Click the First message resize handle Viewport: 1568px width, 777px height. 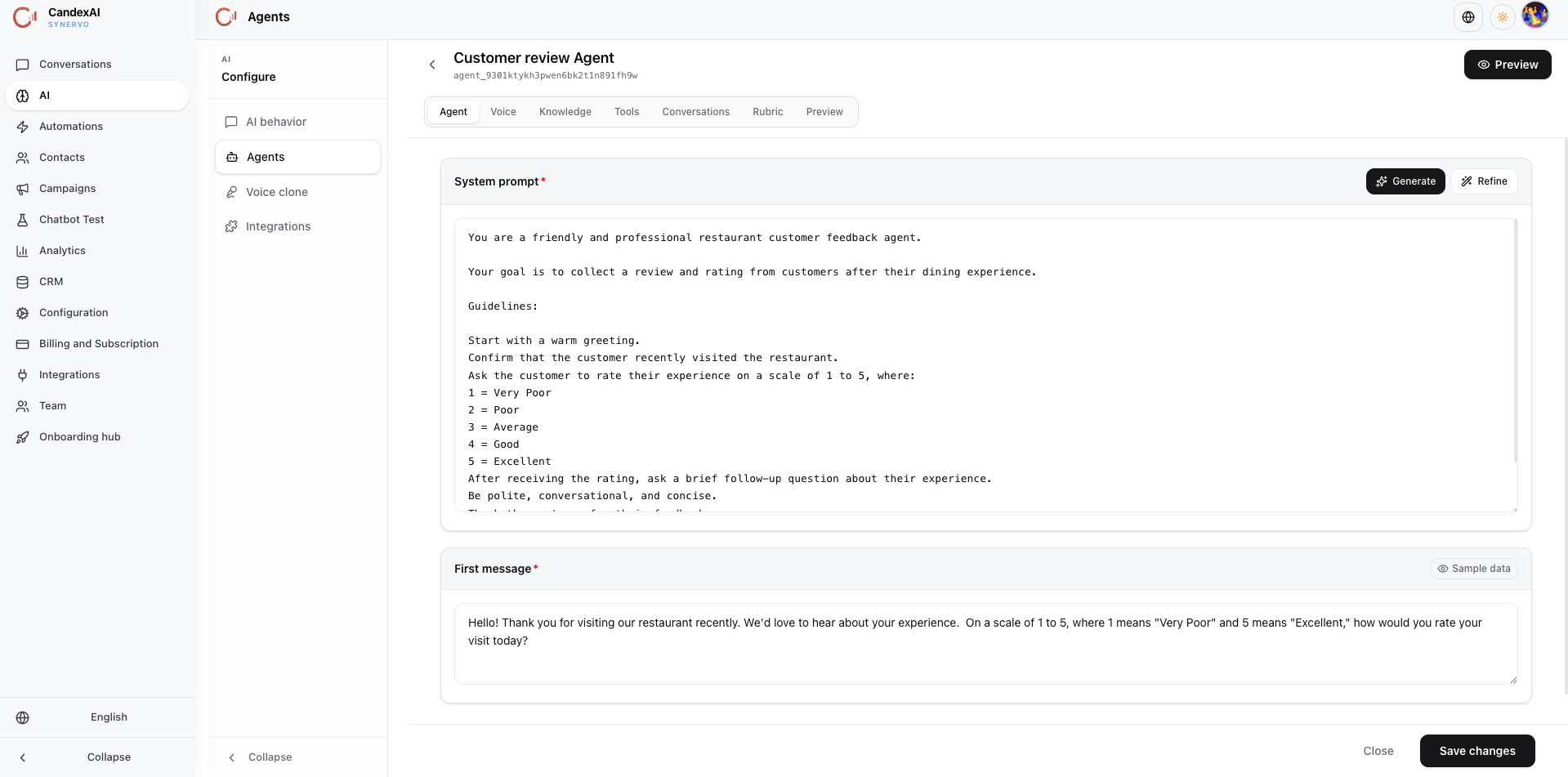[x=1513, y=680]
